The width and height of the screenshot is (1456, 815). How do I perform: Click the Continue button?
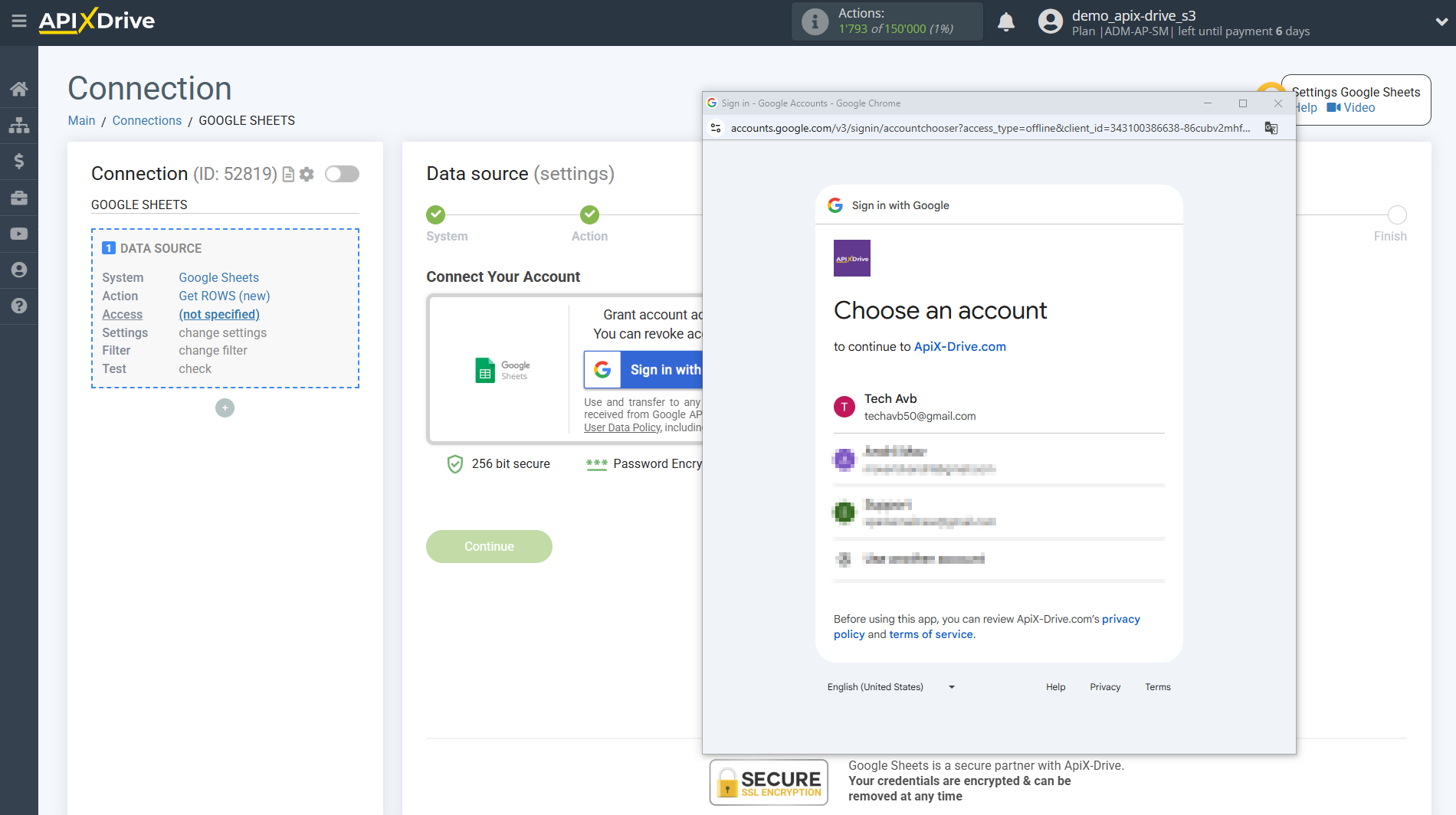[489, 546]
